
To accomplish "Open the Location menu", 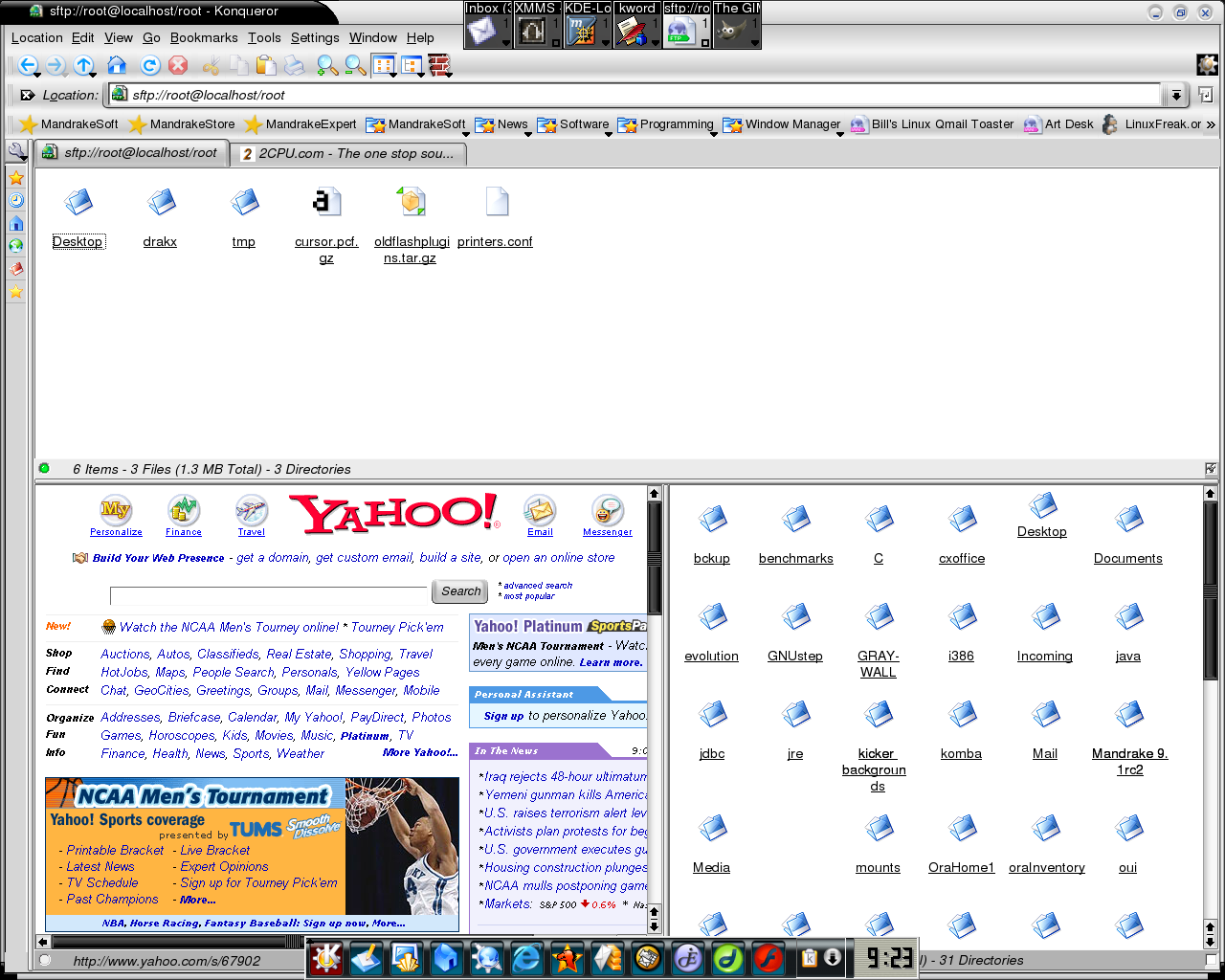I will tap(36, 37).
